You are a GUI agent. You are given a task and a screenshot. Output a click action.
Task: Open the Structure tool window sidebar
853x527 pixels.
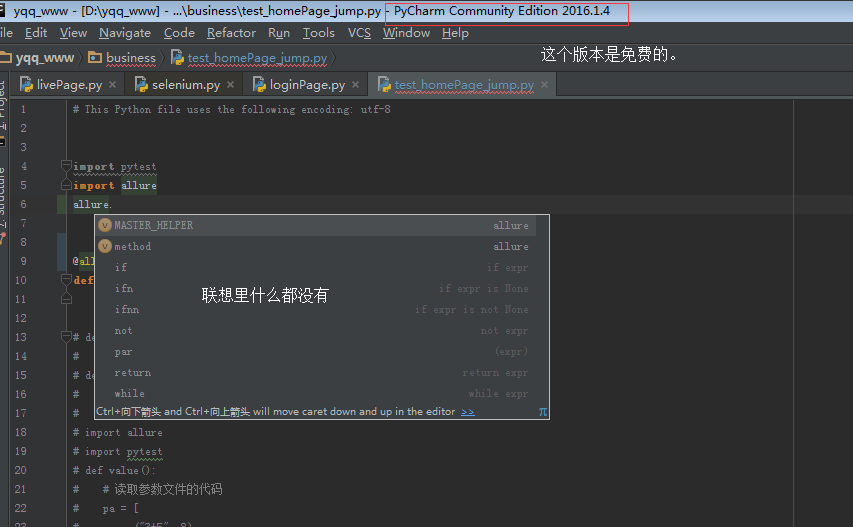point(2,197)
